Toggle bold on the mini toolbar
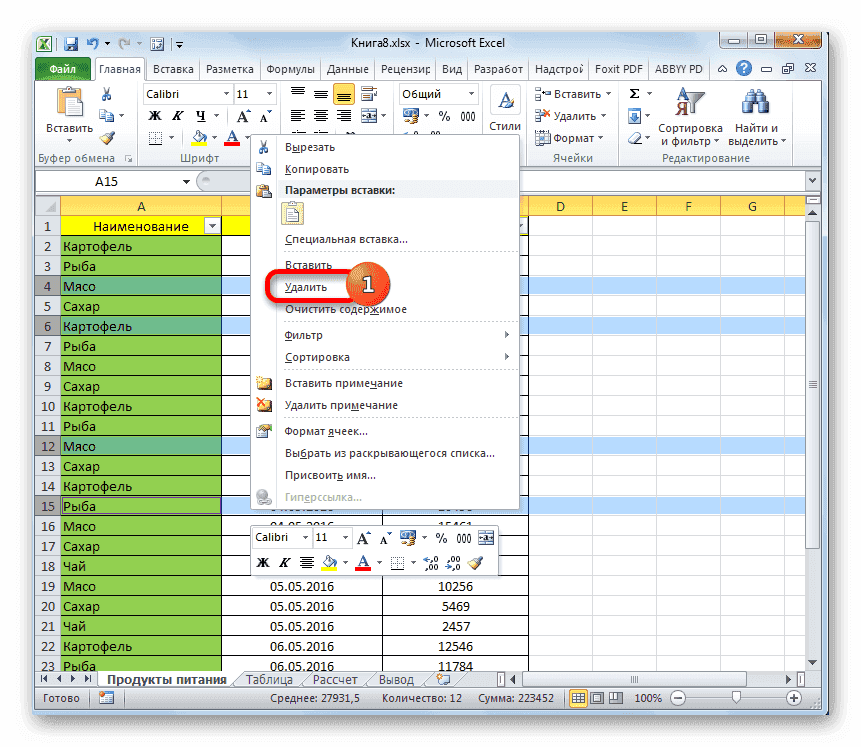This screenshot has width=861, height=747. click(261, 563)
